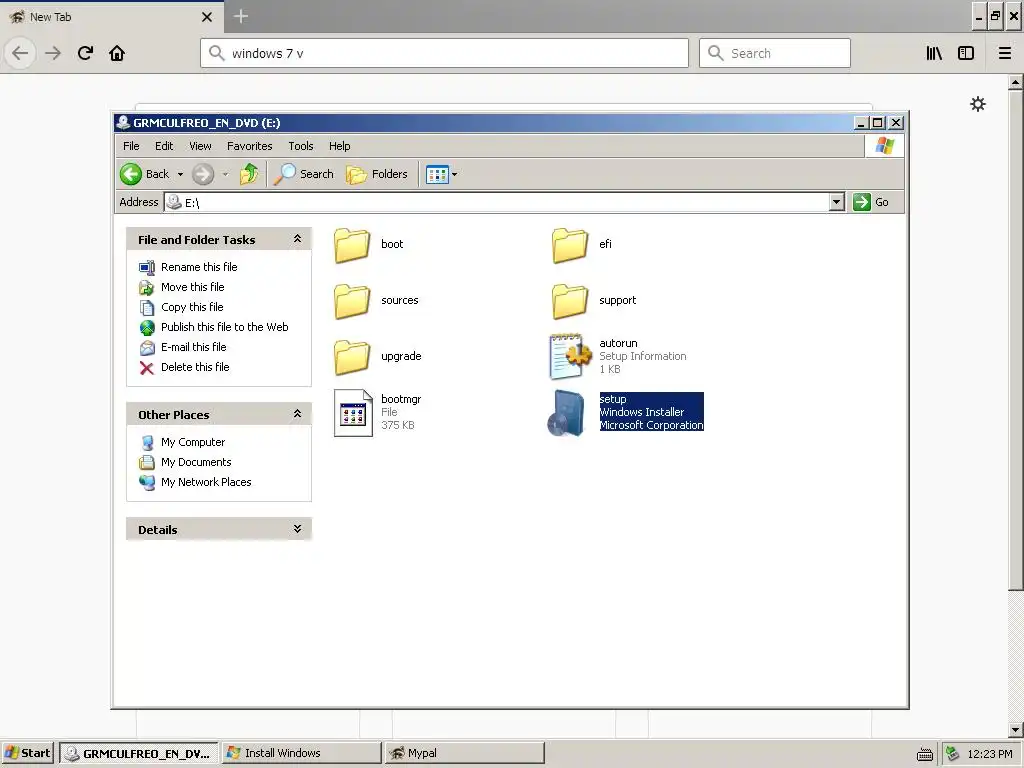Open the Help menu
The height and width of the screenshot is (768, 1024).
click(x=340, y=146)
